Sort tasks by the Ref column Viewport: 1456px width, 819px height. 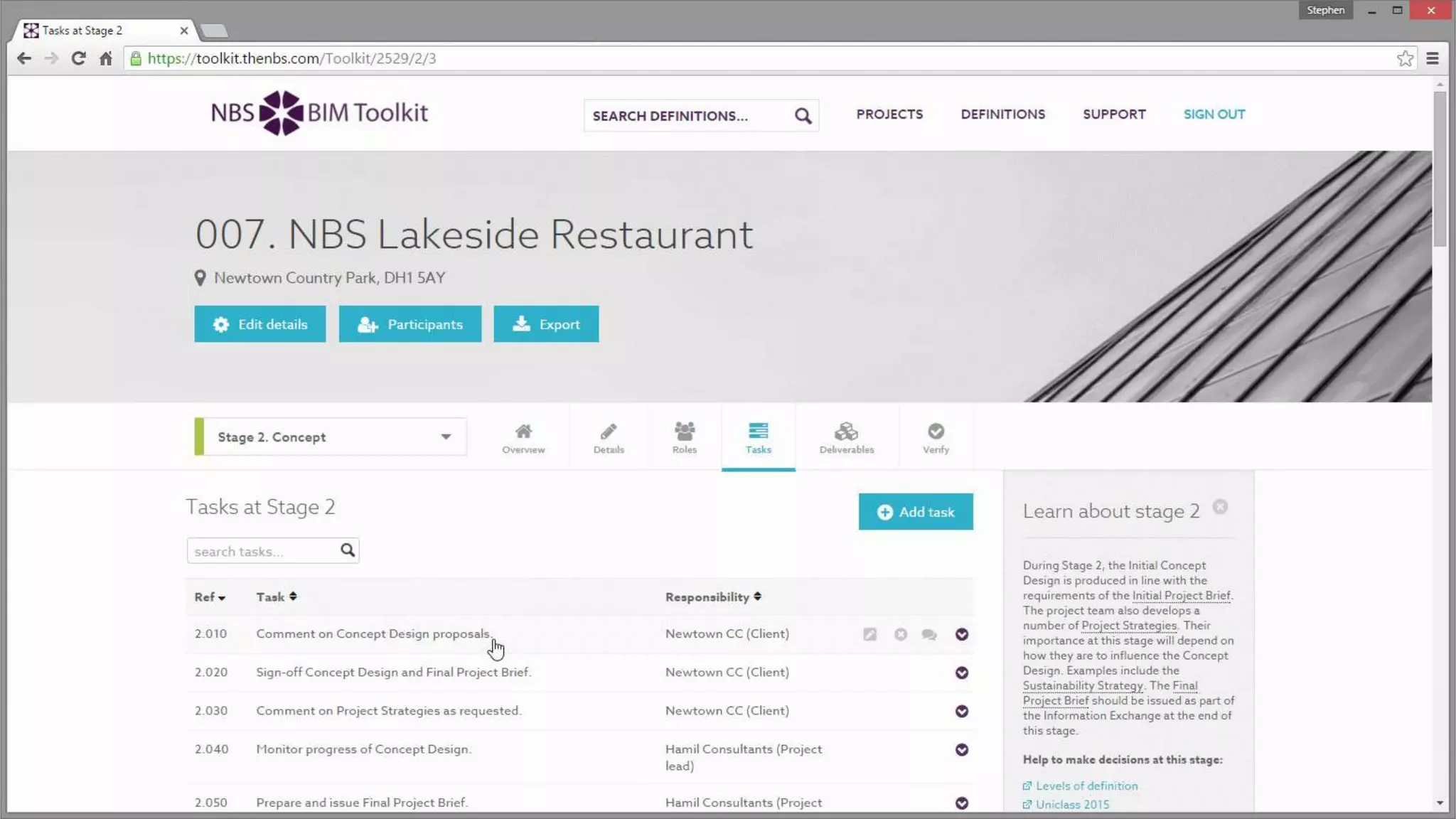(x=210, y=597)
